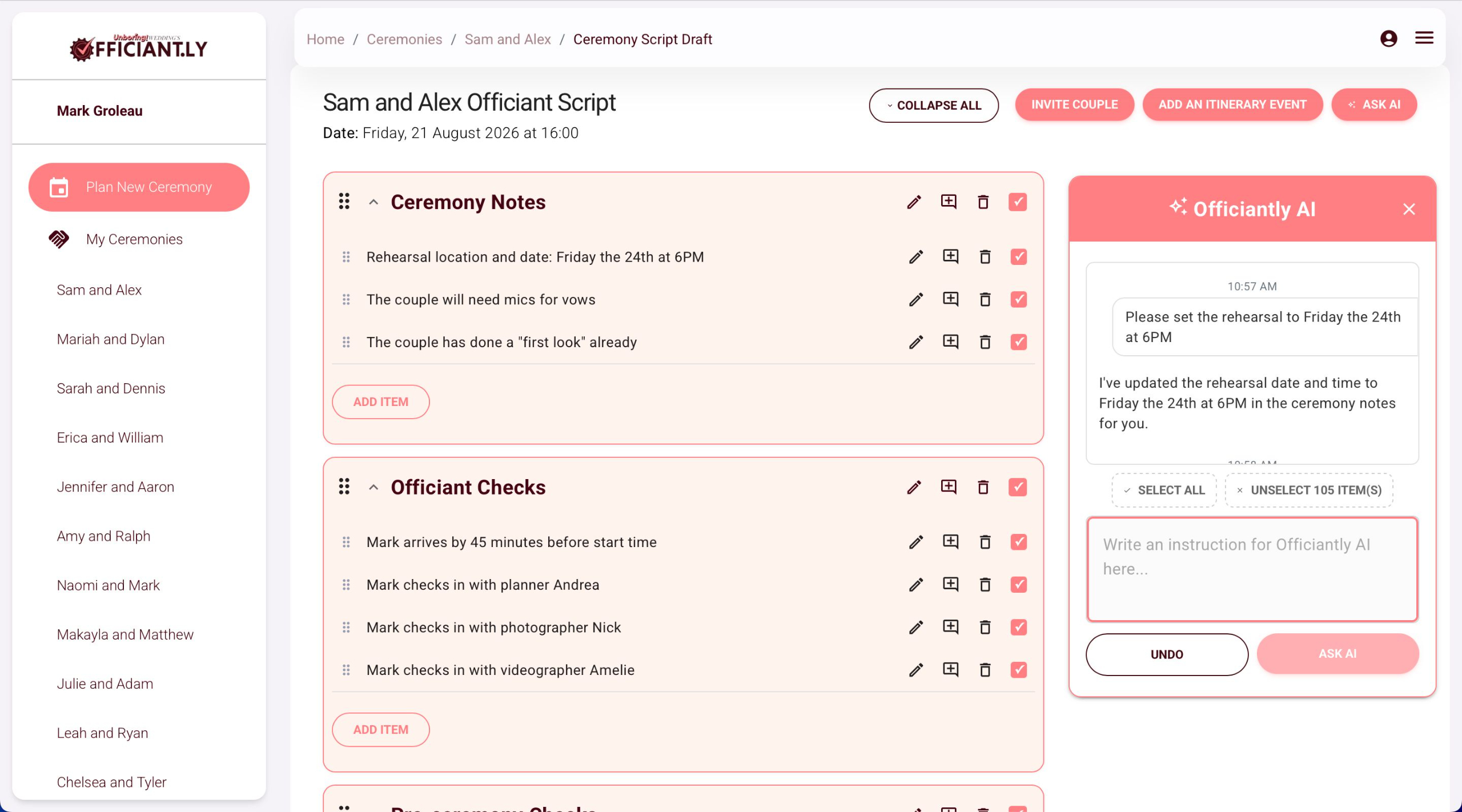Go to Ceremonies breadcrumb link

404,39
